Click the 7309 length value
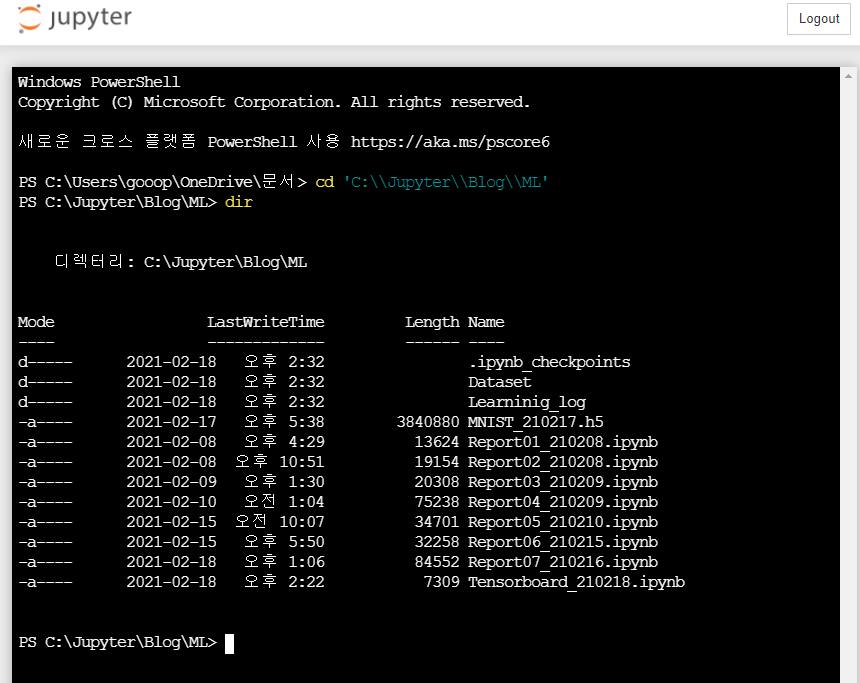This screenshot has height=683, width=860. tap(442, 582)
